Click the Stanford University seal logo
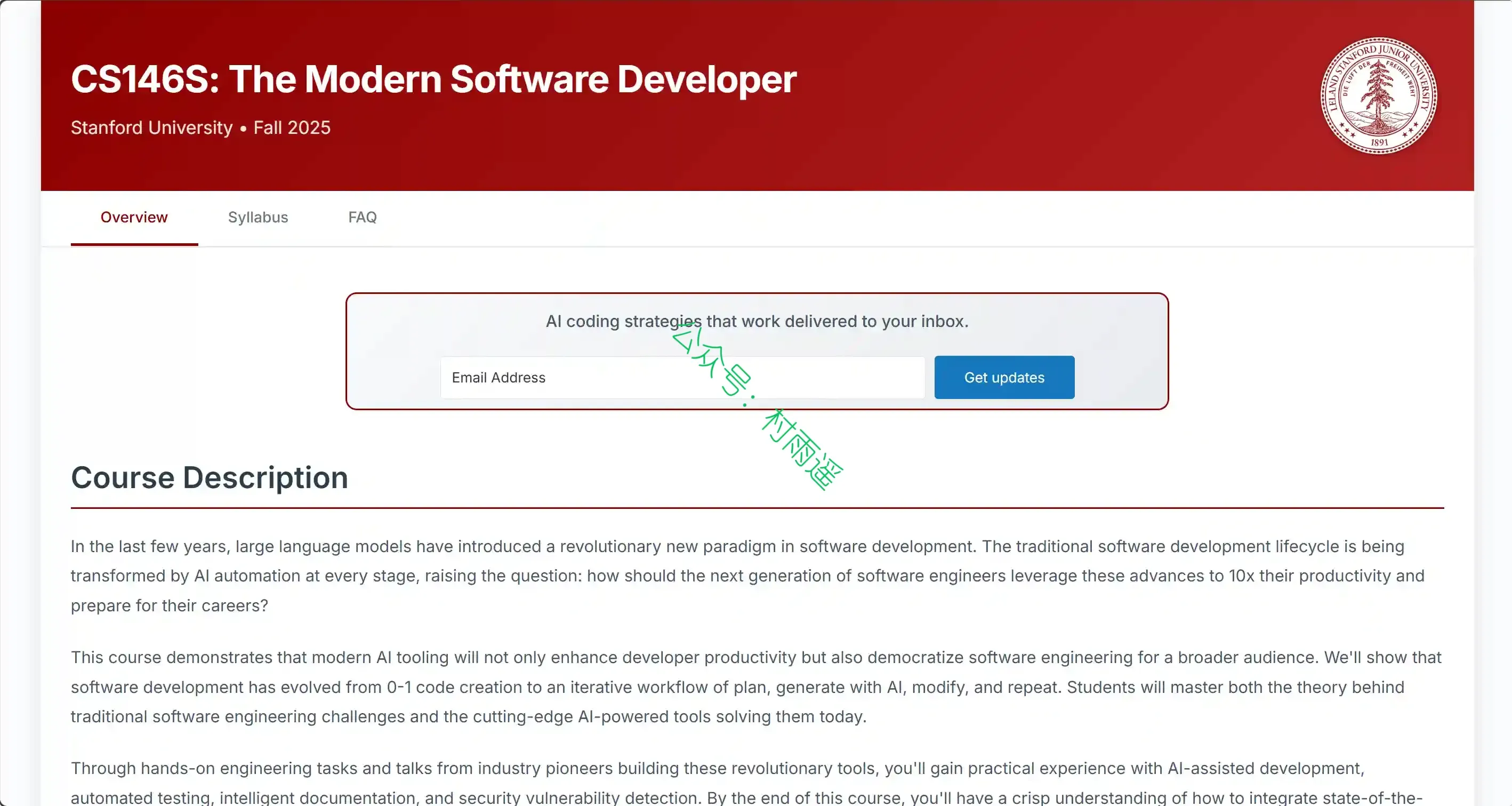Image resolution: width=1512 pixels, height=806 pixels. click(x=1378, y=96)
